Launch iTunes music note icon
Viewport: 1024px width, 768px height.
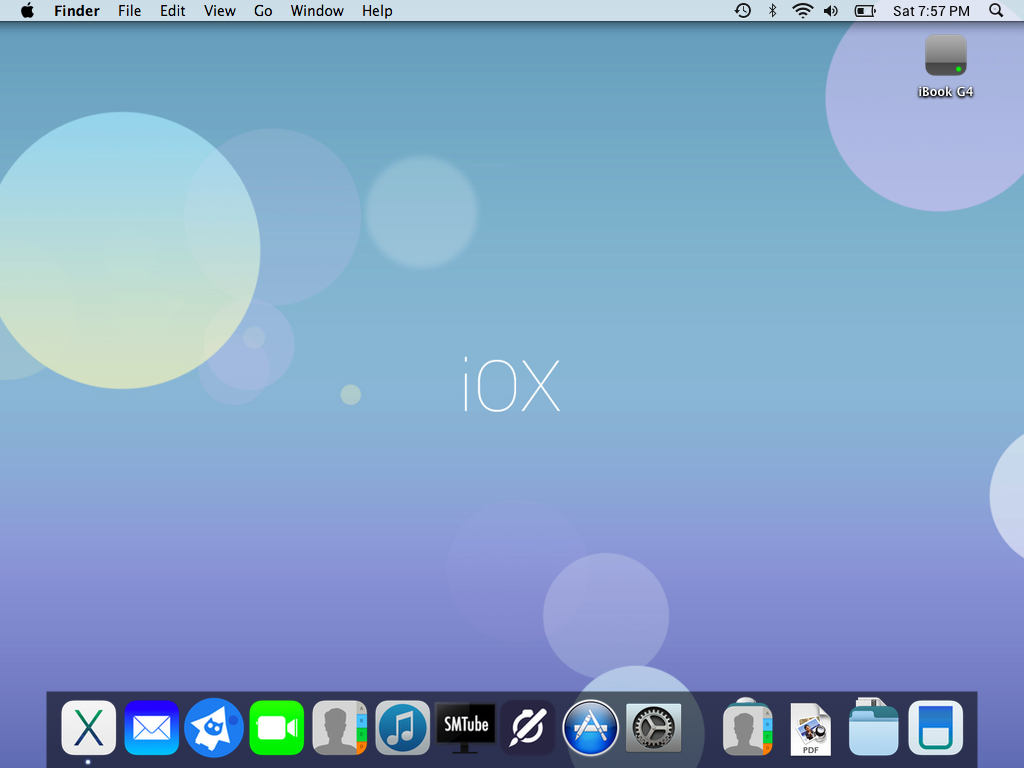click(x=403, y=728)
